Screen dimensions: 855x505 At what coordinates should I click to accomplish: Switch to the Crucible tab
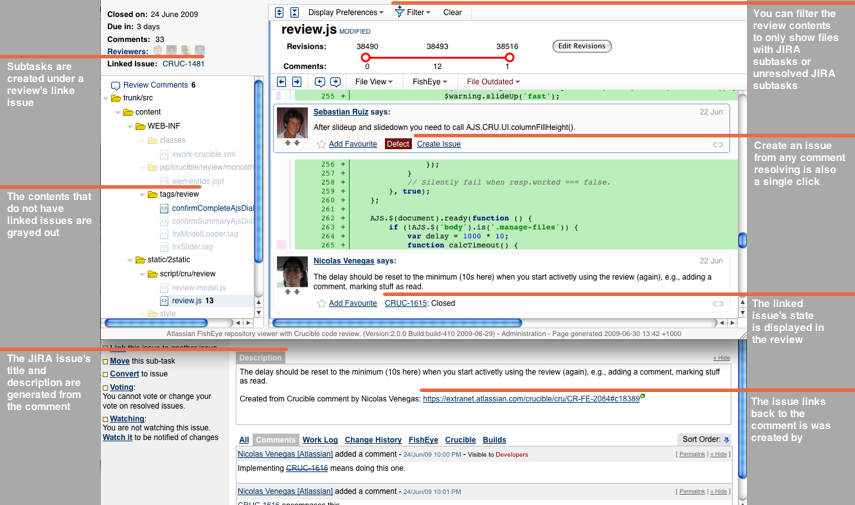click(460, 440)
